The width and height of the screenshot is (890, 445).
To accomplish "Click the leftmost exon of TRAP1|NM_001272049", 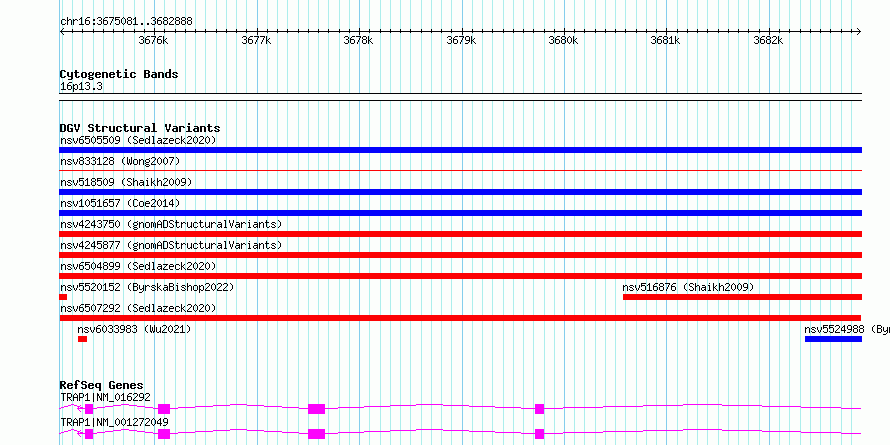I will (89, 434).
